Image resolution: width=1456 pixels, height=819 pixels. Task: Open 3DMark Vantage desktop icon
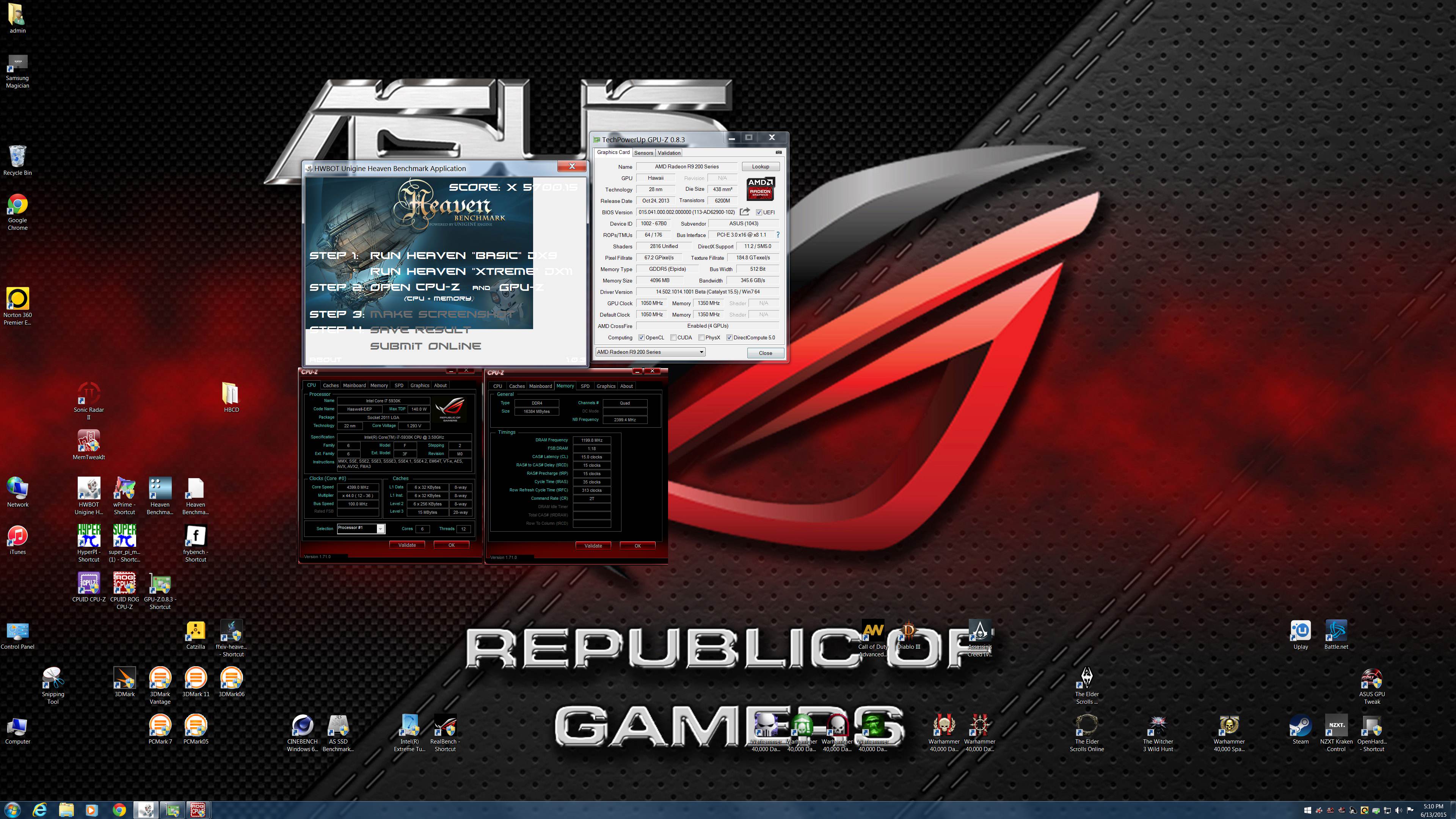point(160,686)
